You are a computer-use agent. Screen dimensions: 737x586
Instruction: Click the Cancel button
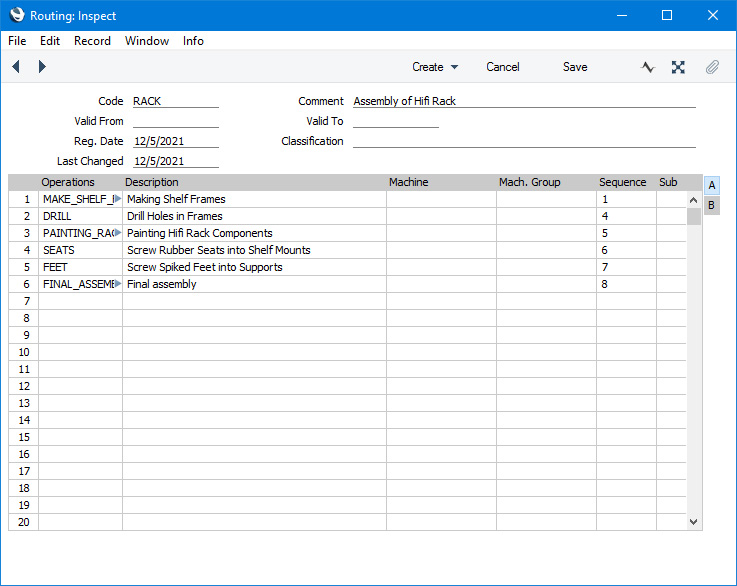pos(503,67)
